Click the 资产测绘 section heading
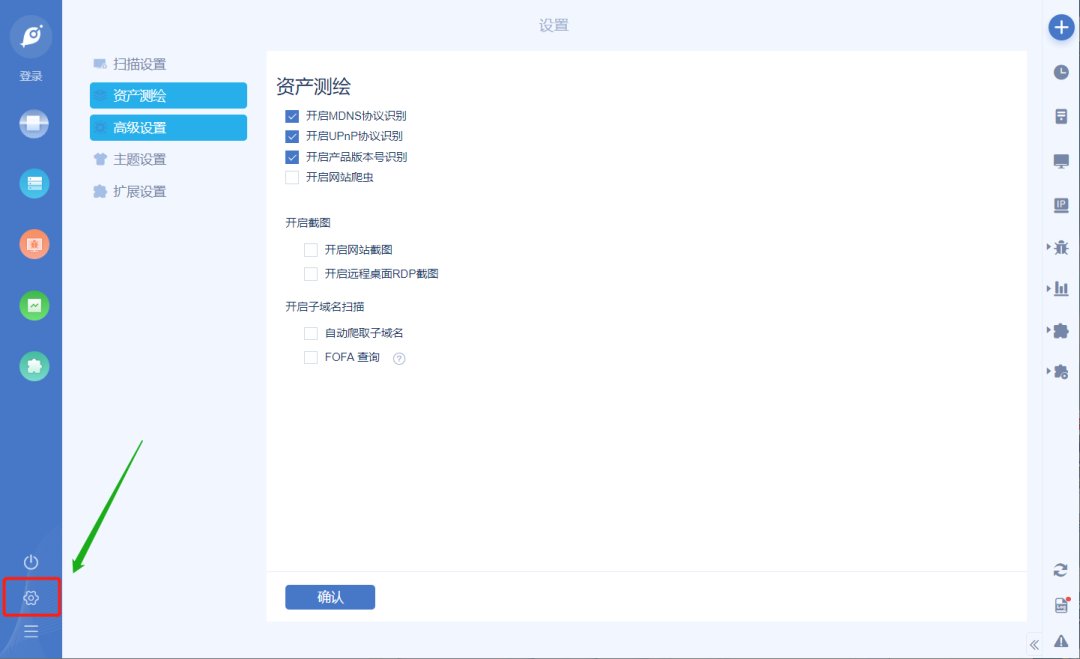This screenshot has height=659, width=1080. (x=313, y=86)
